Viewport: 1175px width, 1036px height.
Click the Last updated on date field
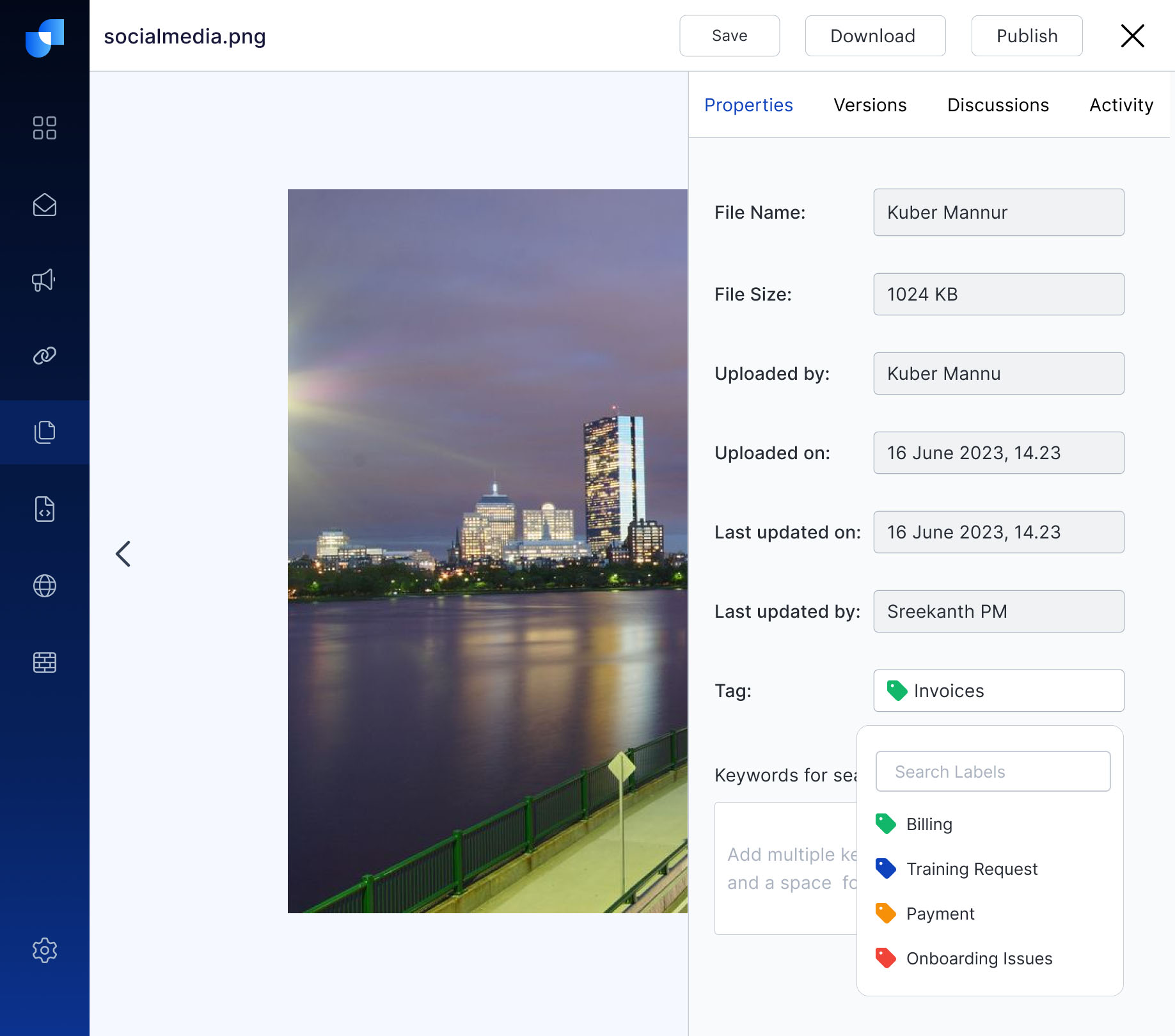[x=998, y=532]
